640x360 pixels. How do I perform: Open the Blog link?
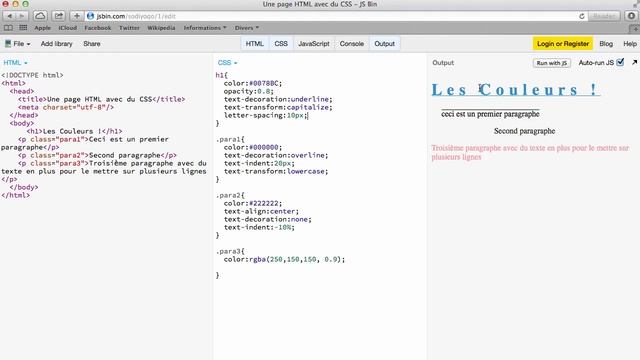(606, 44)
